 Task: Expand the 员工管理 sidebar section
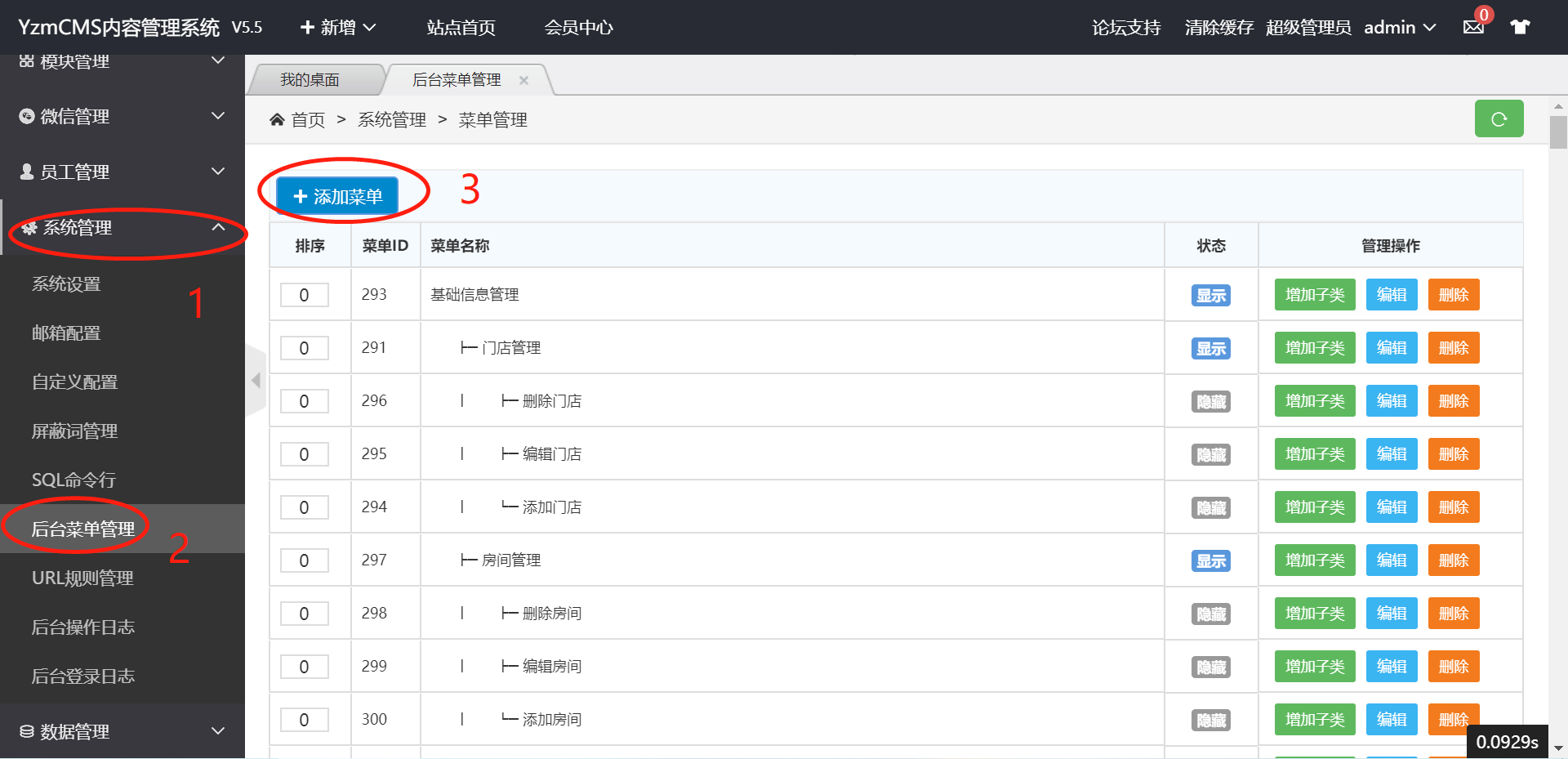[x=122, y=172]
